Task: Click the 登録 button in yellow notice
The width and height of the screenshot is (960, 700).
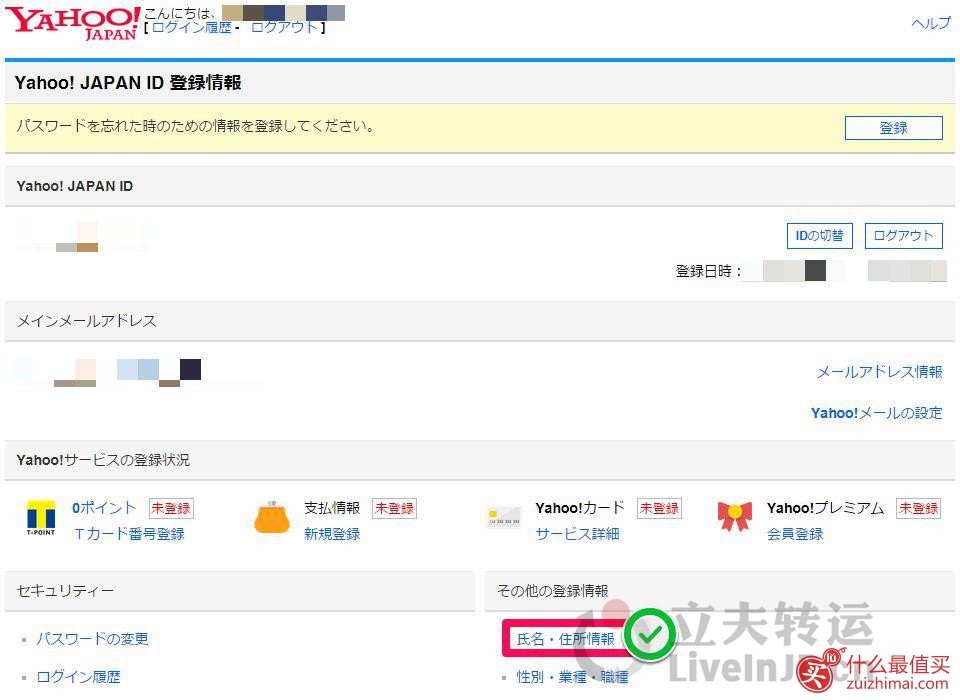Action: (x=893, y=128)
